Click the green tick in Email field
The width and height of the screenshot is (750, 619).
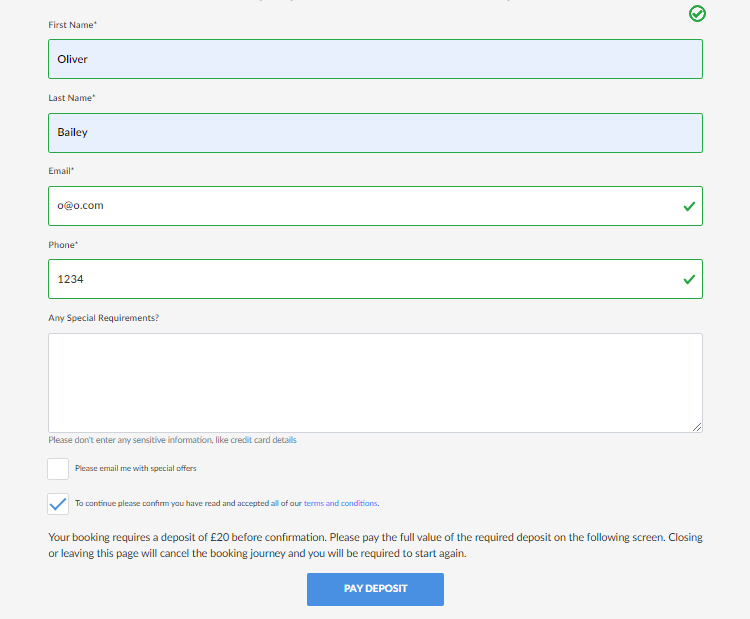click(688, 206)
